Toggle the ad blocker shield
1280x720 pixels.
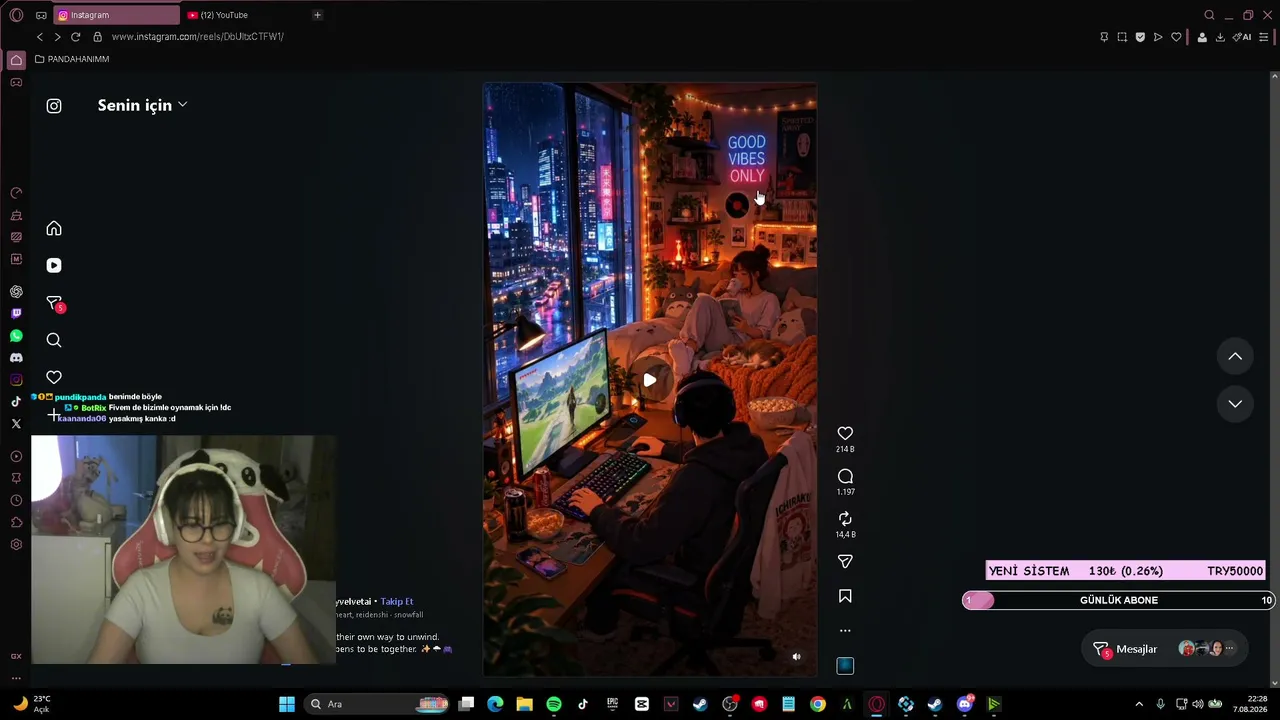click(x=1140, y=37)
